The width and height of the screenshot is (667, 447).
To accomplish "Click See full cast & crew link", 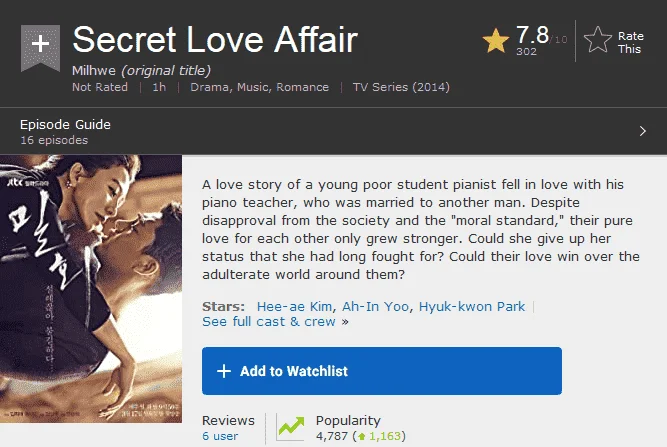I will pos(269,322).
